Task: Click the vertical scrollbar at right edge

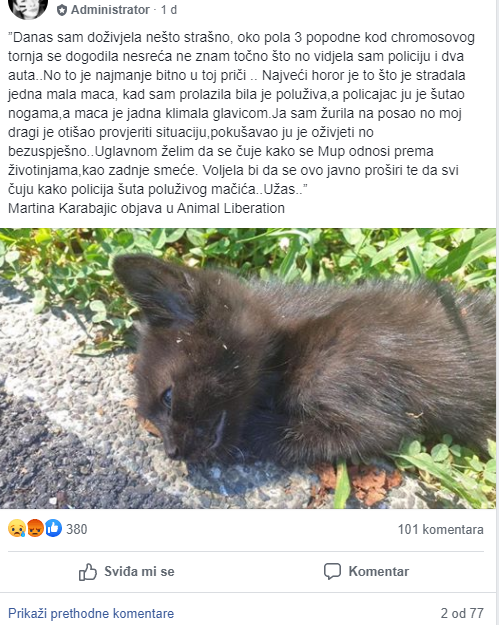Action: (x=497, y=312)
